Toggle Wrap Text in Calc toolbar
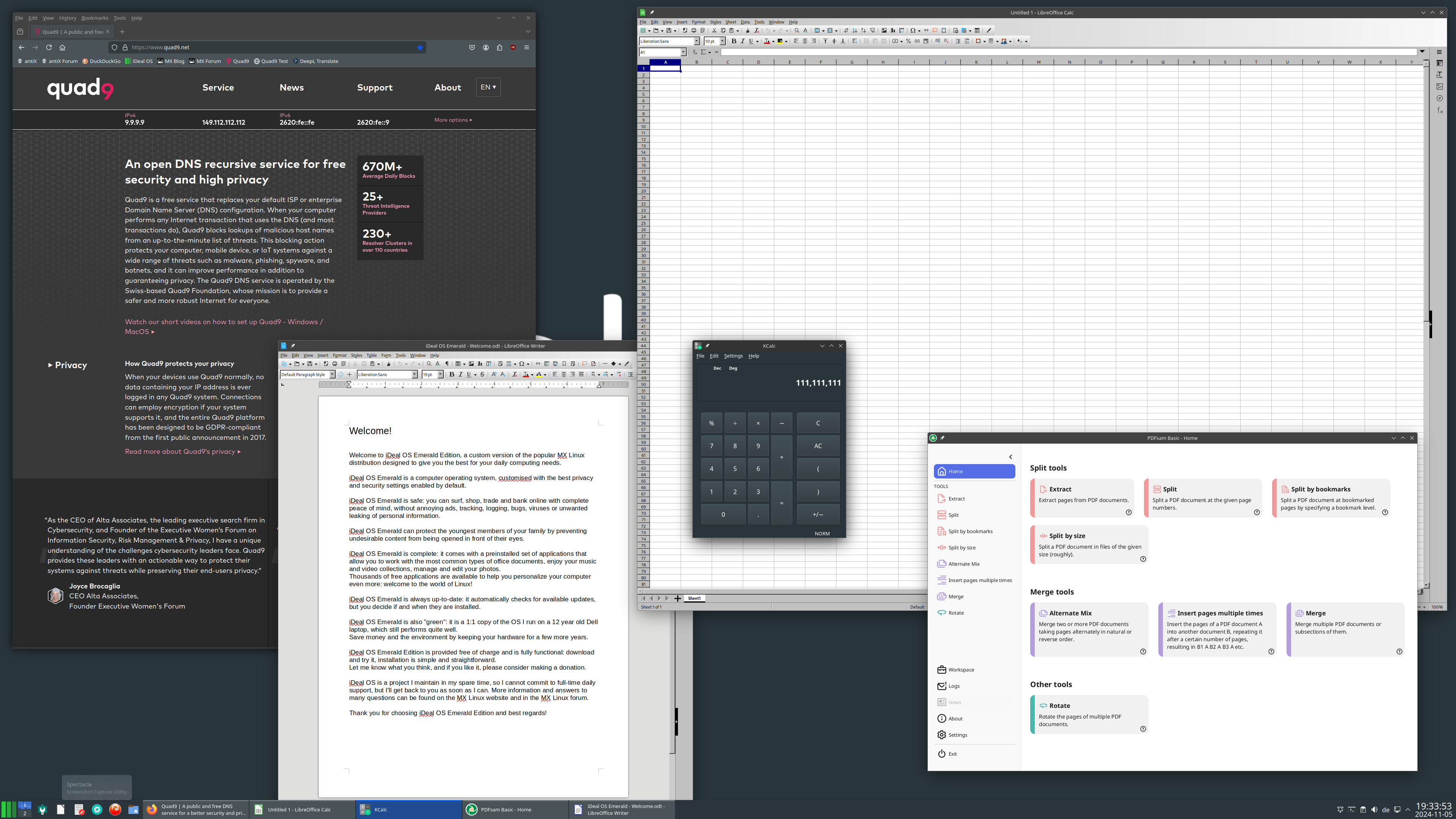 click(855, 41)
